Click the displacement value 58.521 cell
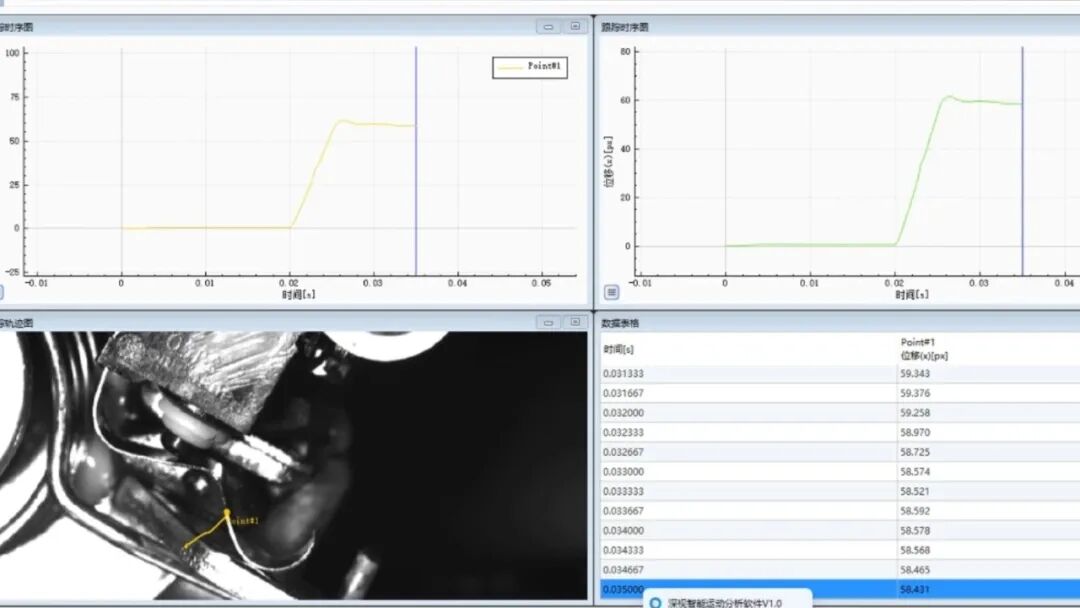 (x=915, y=492)
